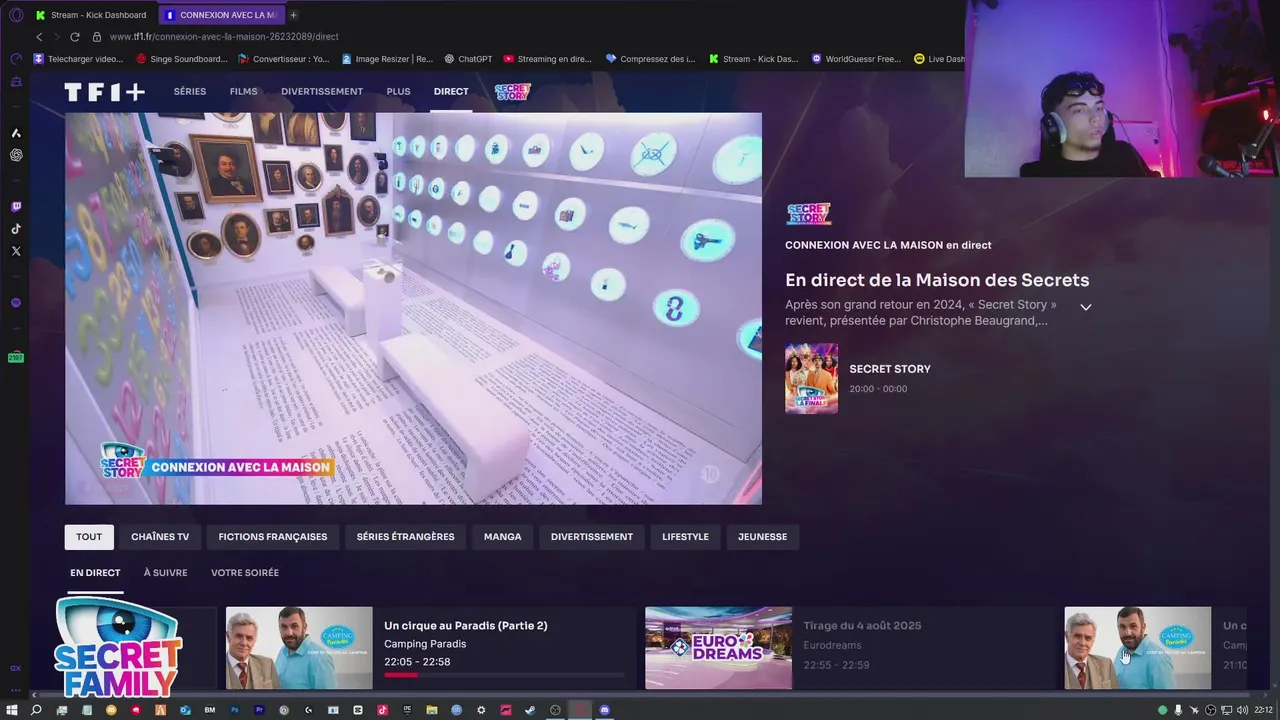The height and width of the screenshot is (720, 1280).
Task: Switch to the VOTRE SOIRÉE tab
Action: [245, 573]
